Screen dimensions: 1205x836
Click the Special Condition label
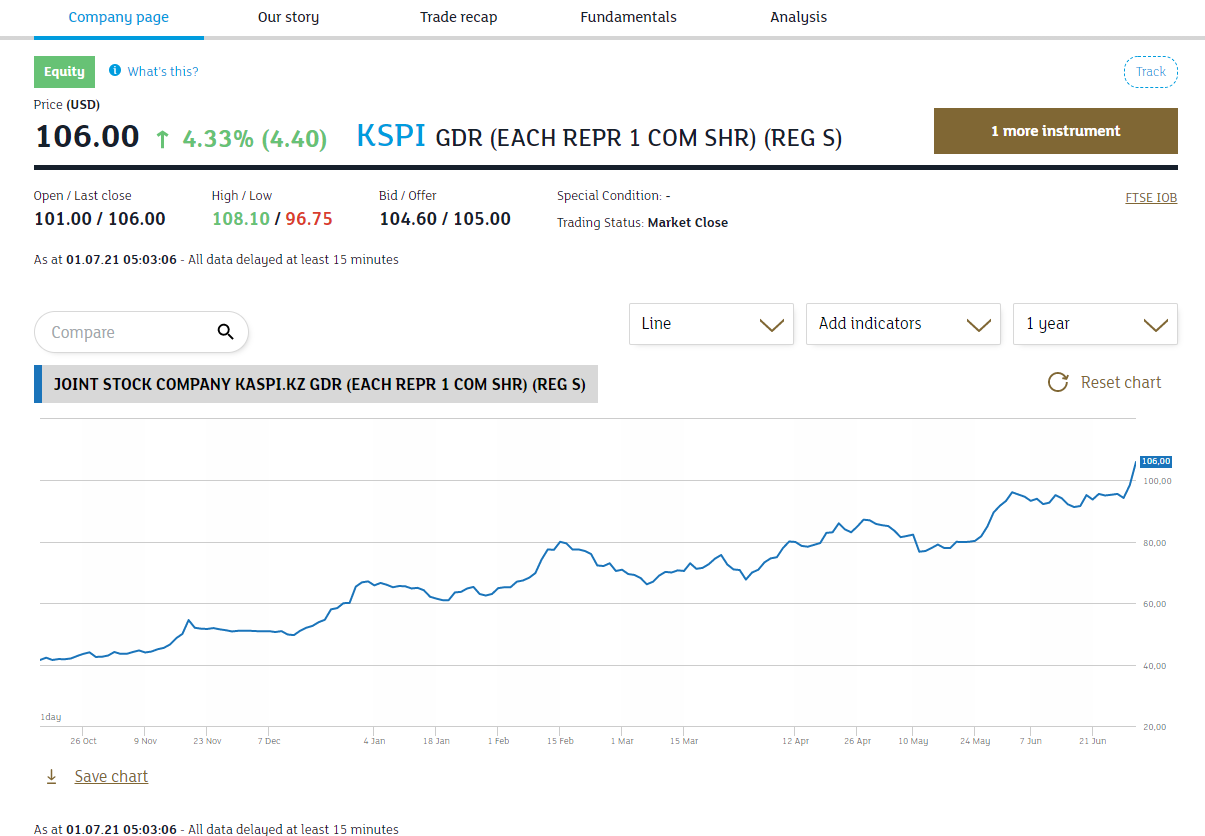609,196
